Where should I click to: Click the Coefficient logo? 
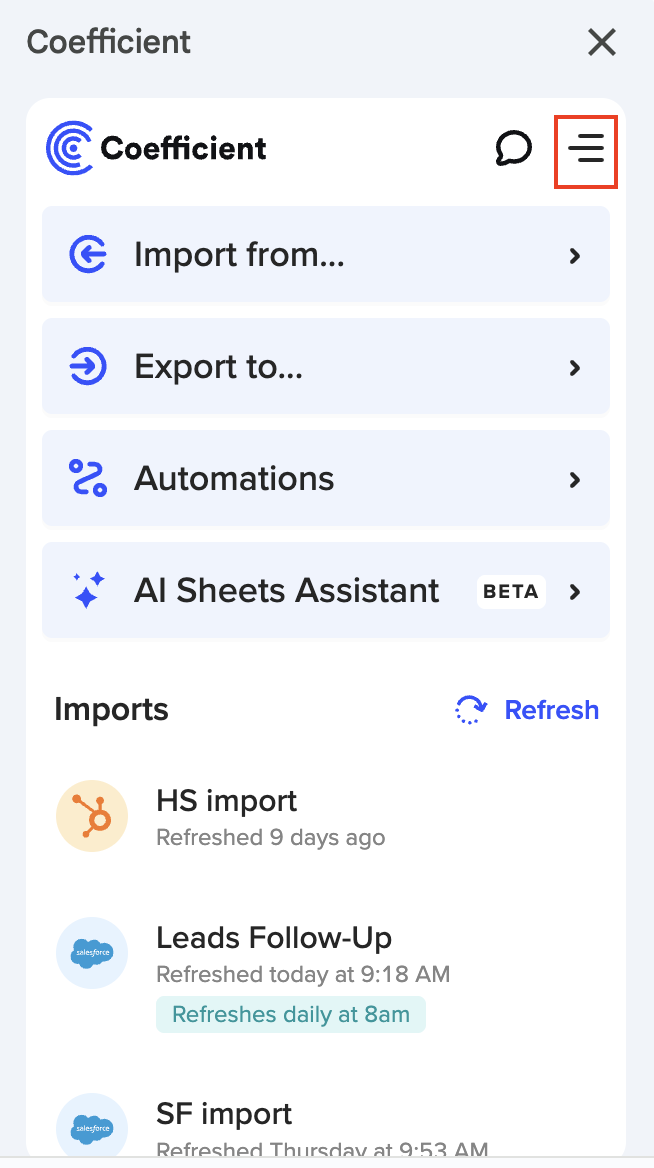[157, 149]
